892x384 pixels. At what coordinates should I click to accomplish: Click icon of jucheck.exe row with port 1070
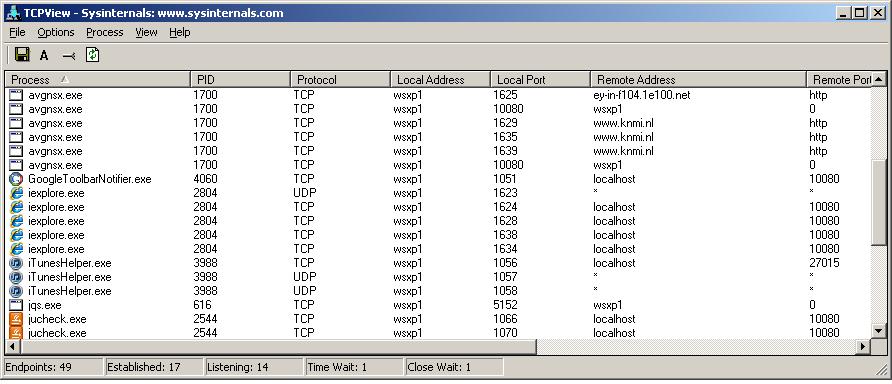(x=16, y=333)
